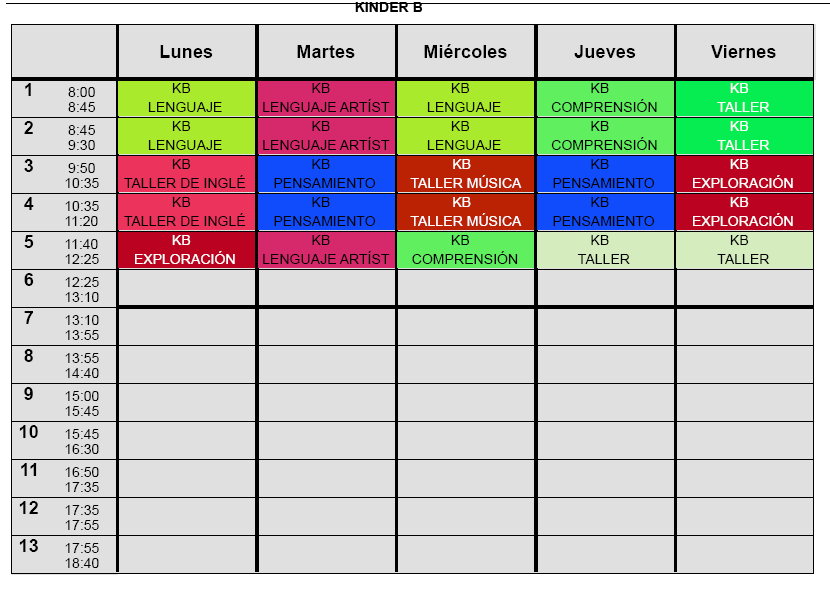Image resolution: width=830 pixels, height=589 pixels.
Task: Select Jueves period 1 COMPRENSIÓN cell
Action: (x=605, y=98)
